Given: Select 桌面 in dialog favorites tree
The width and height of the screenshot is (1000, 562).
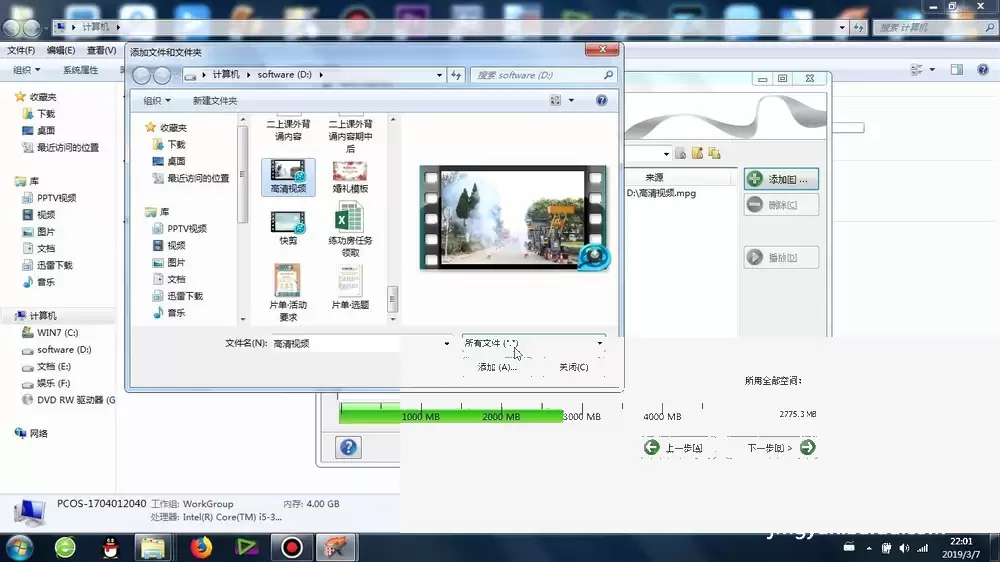Looking at the screenshot, I should click(x=169, y=161).
